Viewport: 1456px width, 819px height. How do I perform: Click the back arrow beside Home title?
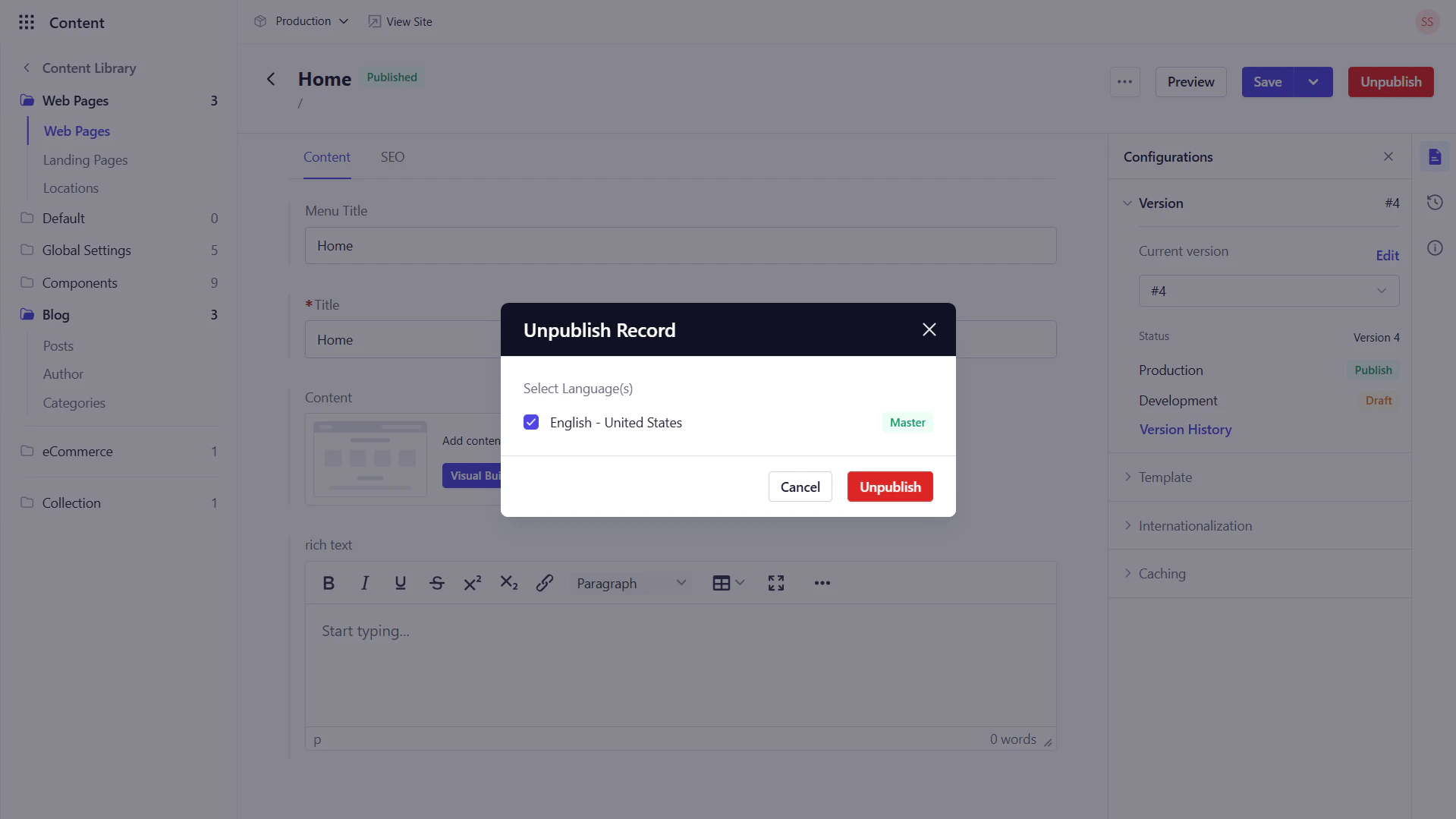pos(271,79)
